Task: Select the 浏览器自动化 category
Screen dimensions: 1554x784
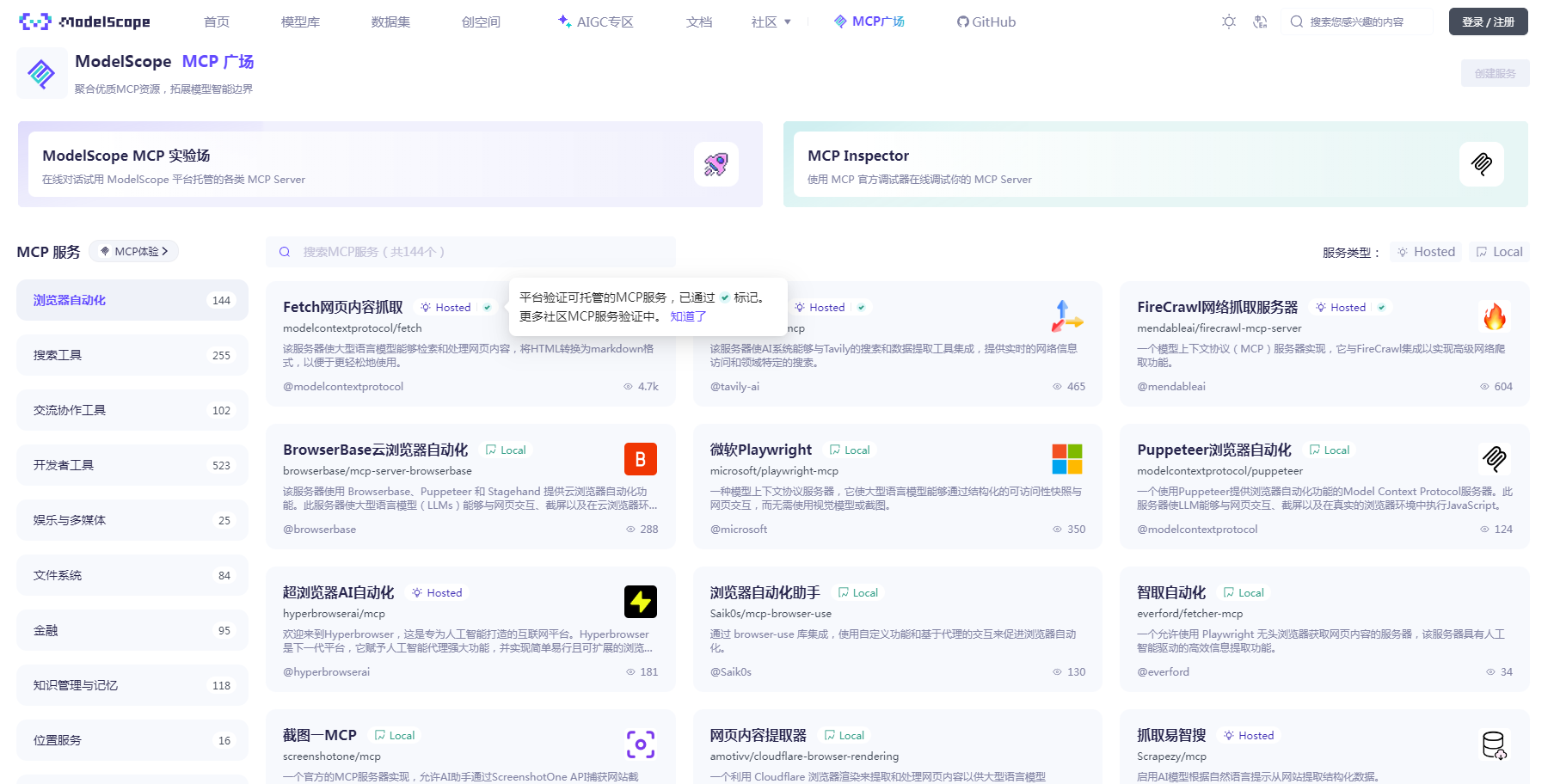Action: 132,300
